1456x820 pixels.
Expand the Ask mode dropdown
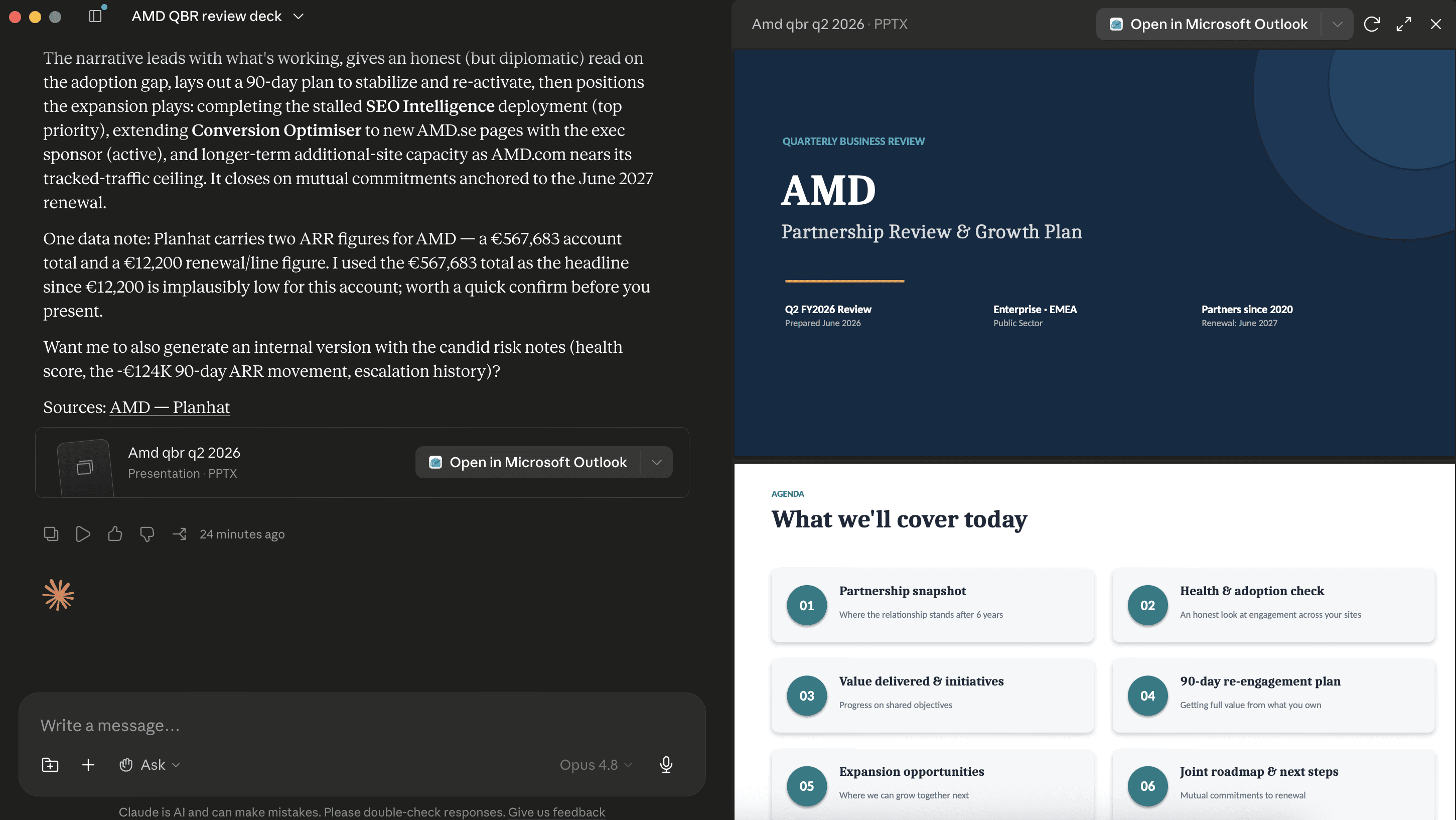pyautogui.click(x=150, y=765)
